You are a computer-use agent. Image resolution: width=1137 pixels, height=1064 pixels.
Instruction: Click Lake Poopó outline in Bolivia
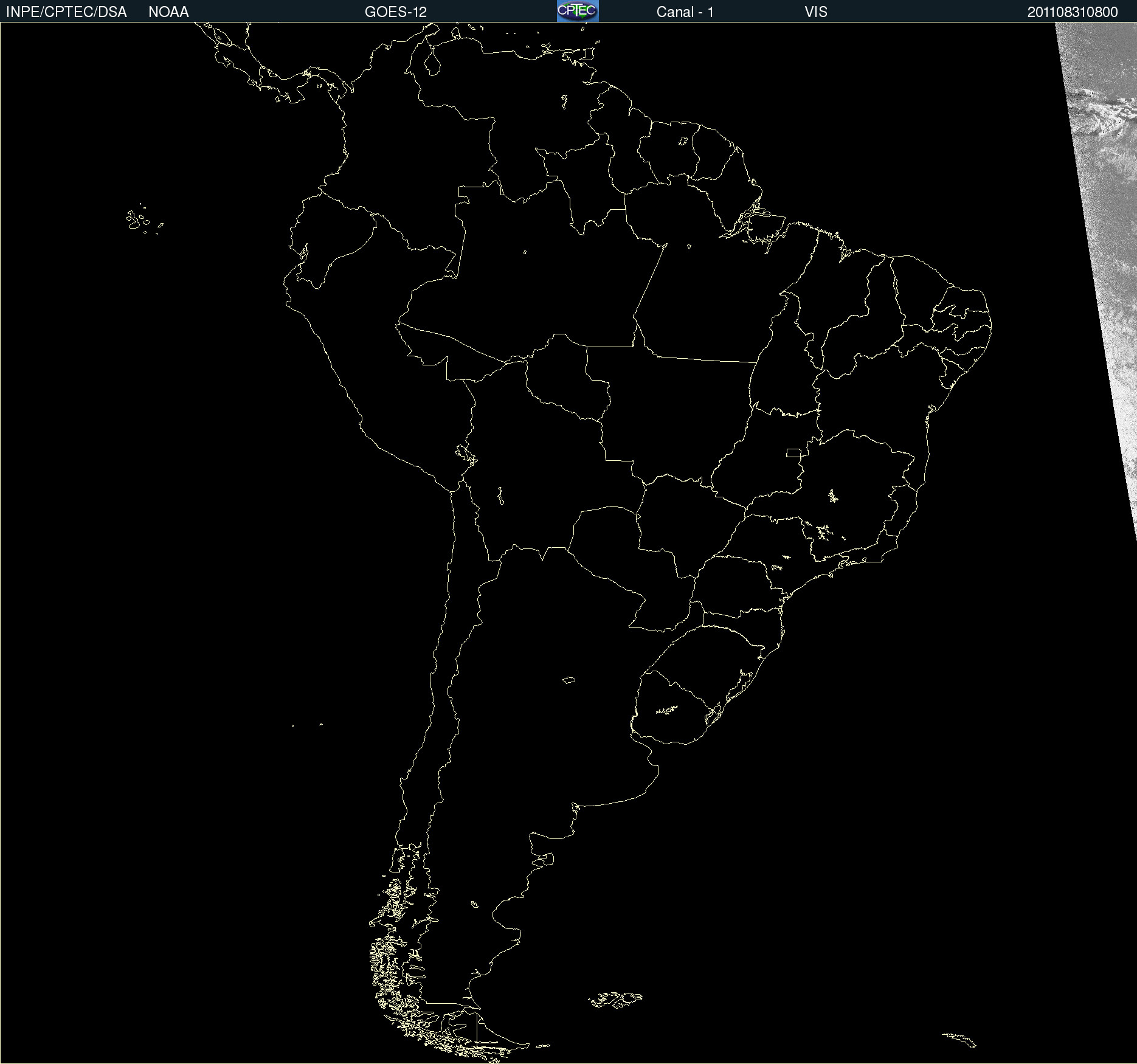click(x=500, y=496)
